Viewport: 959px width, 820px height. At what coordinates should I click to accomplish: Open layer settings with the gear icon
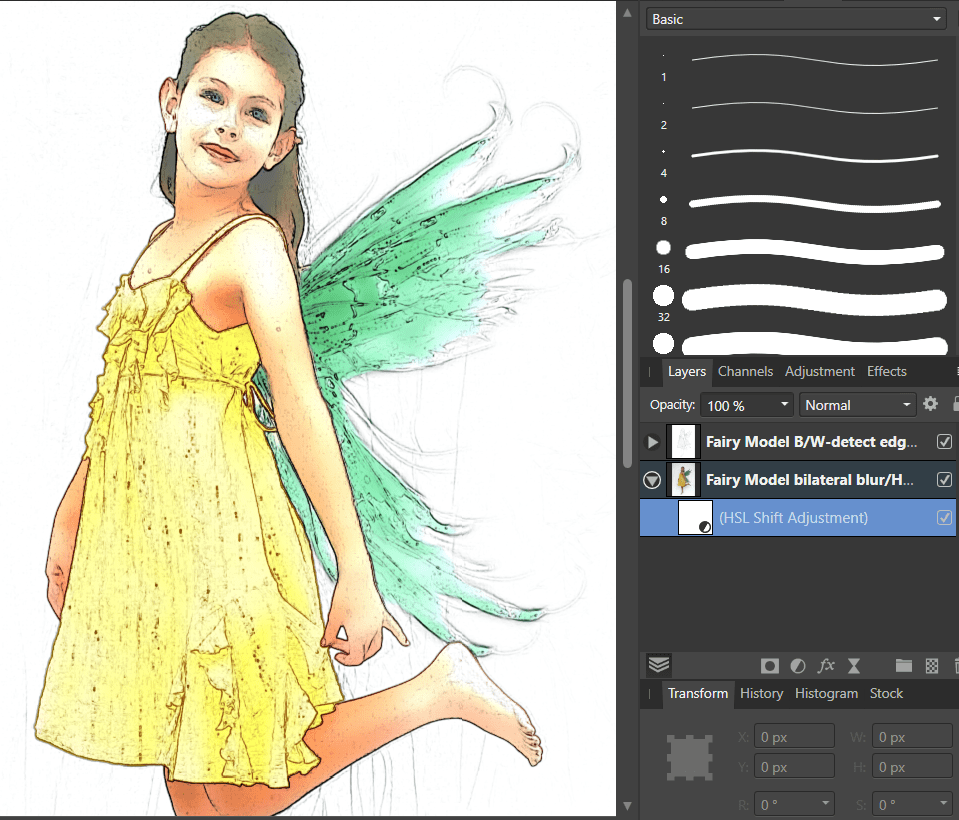(930, 404)
